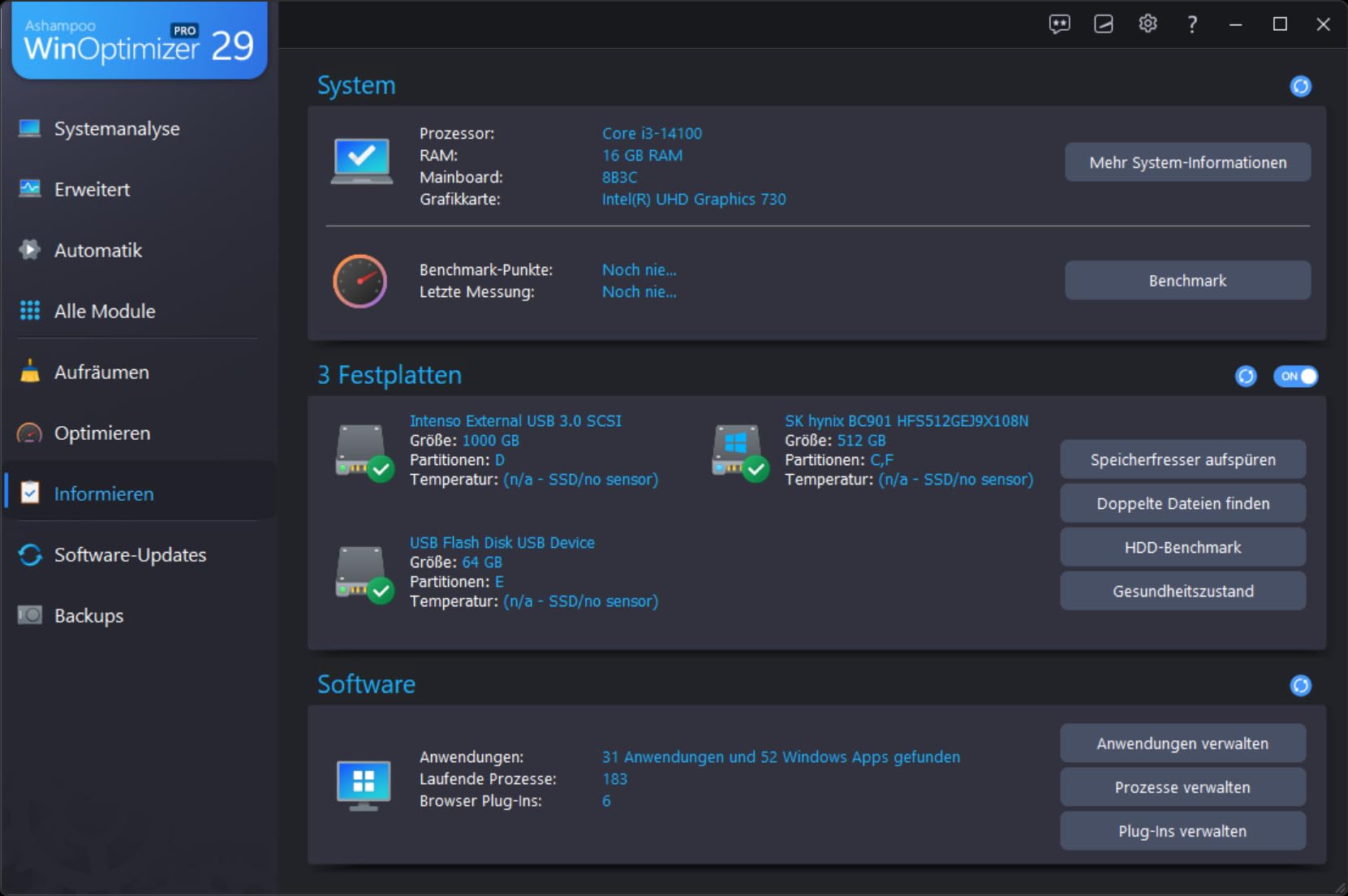Open settings gear icon

[1148, 24]
